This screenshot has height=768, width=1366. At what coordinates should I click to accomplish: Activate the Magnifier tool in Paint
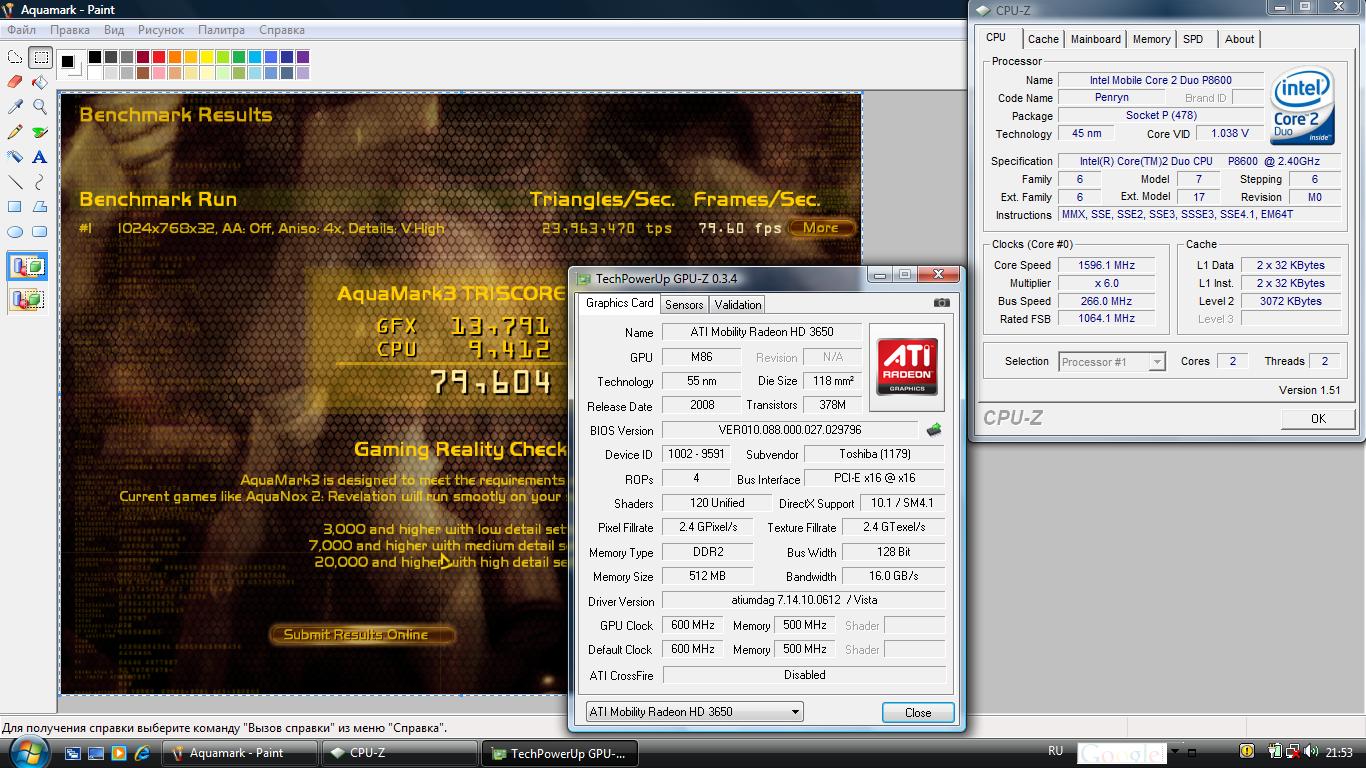click(x=40, y=107)
